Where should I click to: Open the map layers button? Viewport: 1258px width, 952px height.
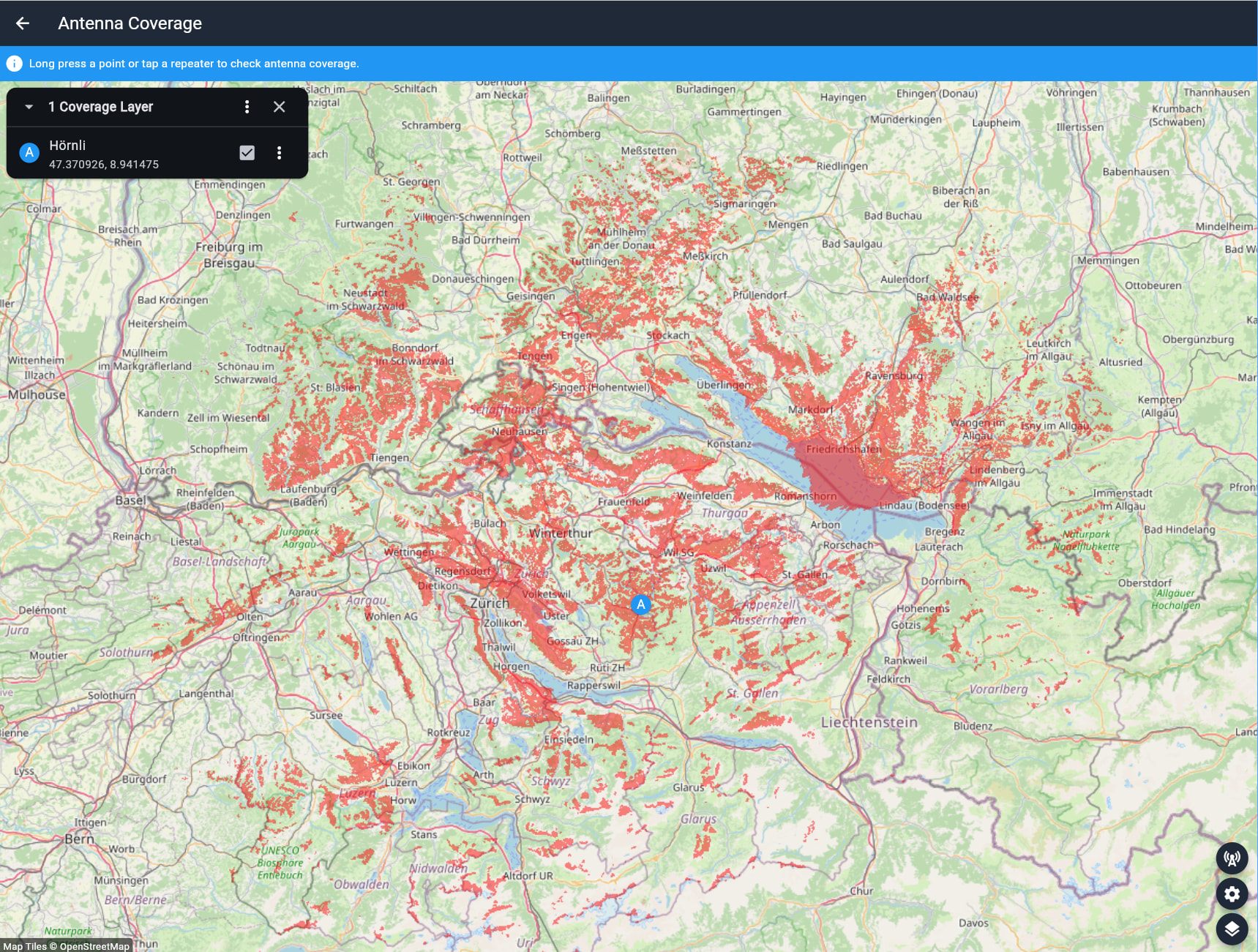point(1232,929)
